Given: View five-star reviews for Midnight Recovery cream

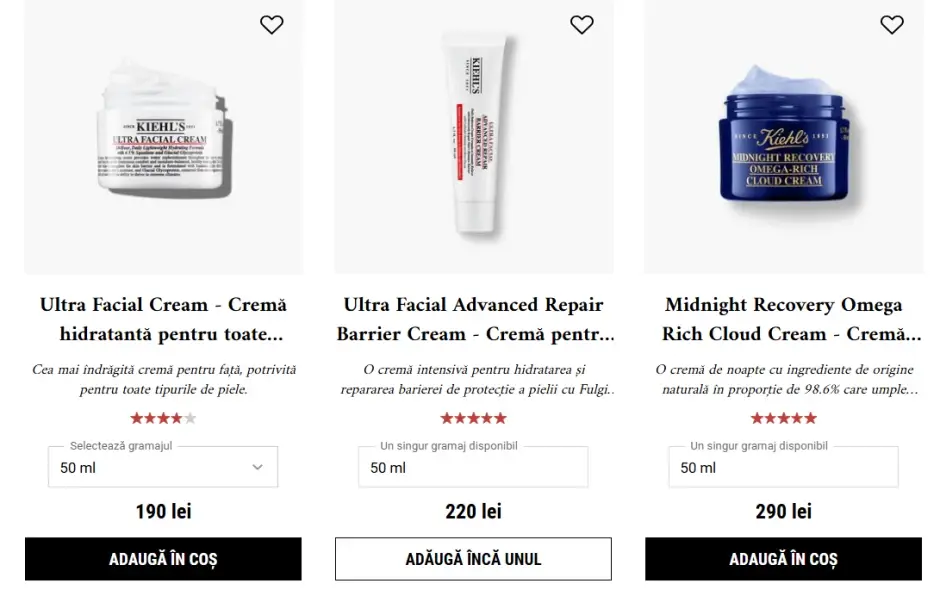Looking at the screenshot, I should (x=784, y=418).
